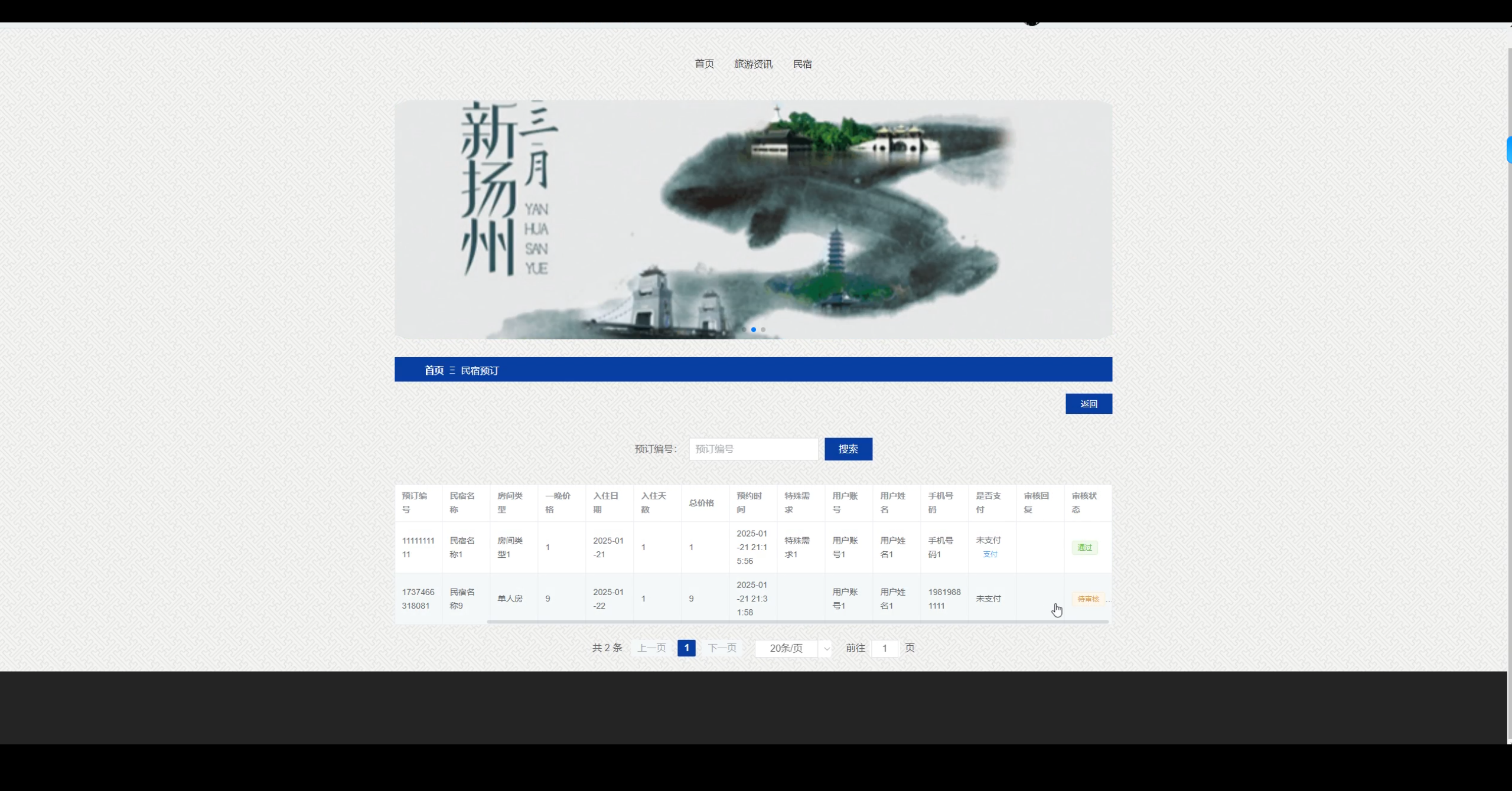Select page number 1 in pagination

click(x=686, y=648)
